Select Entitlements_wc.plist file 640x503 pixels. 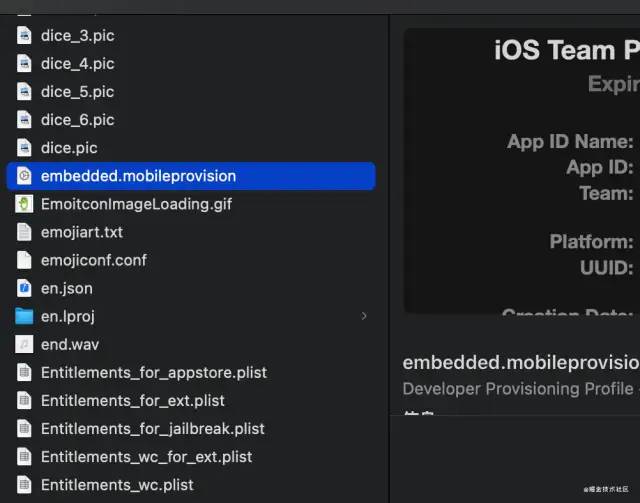(191, 485)
